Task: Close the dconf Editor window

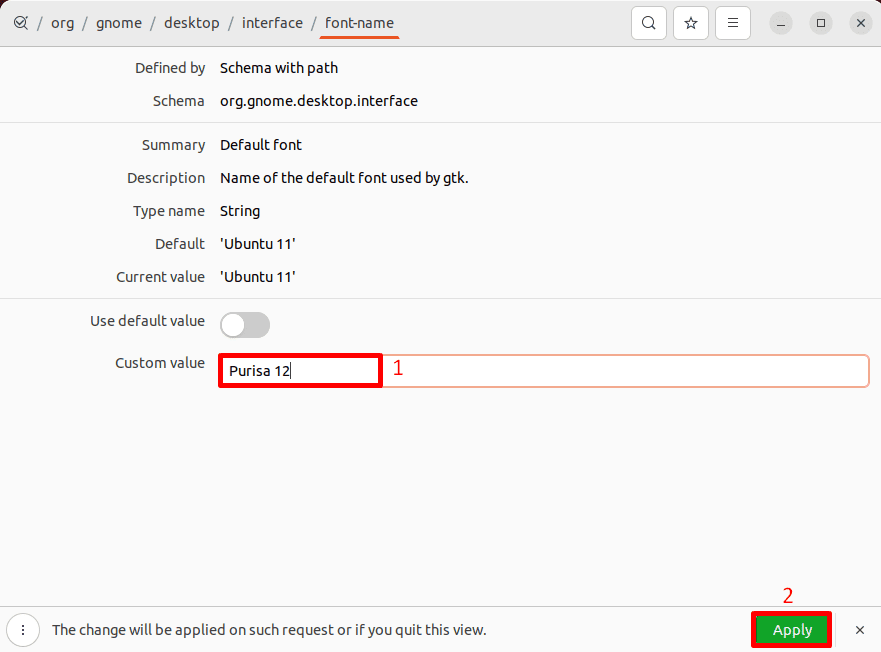Action: [861, 22]
